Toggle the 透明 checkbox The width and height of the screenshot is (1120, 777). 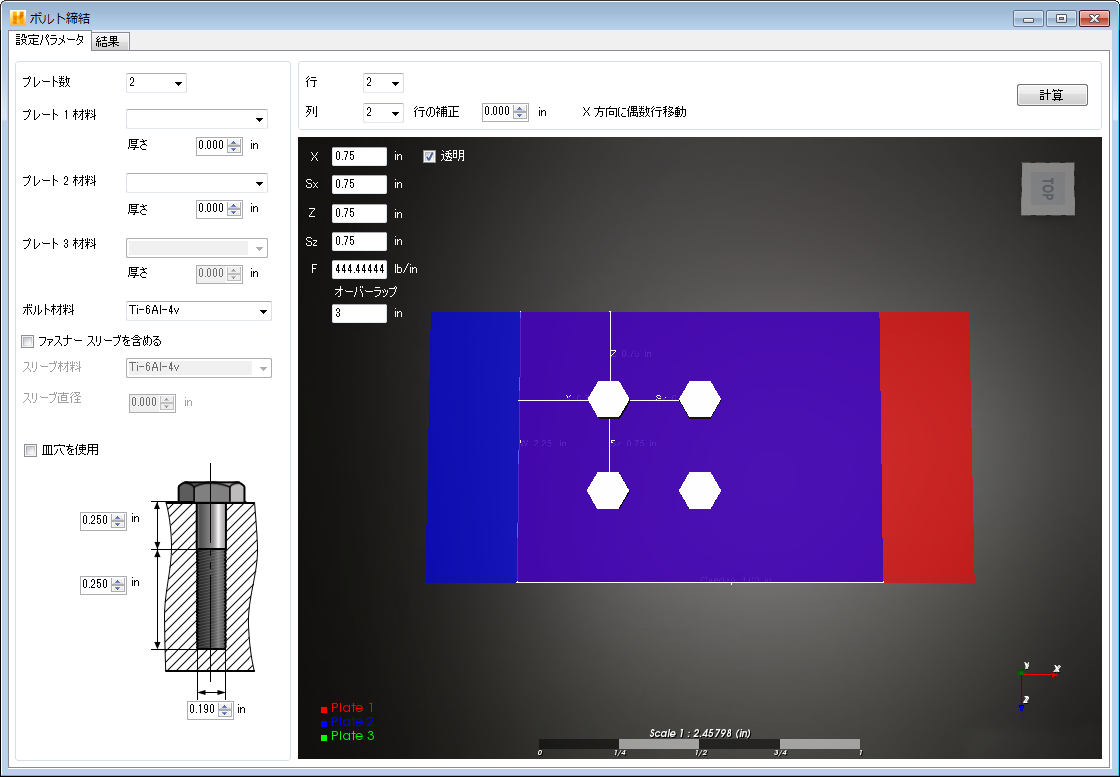point(429,156)
